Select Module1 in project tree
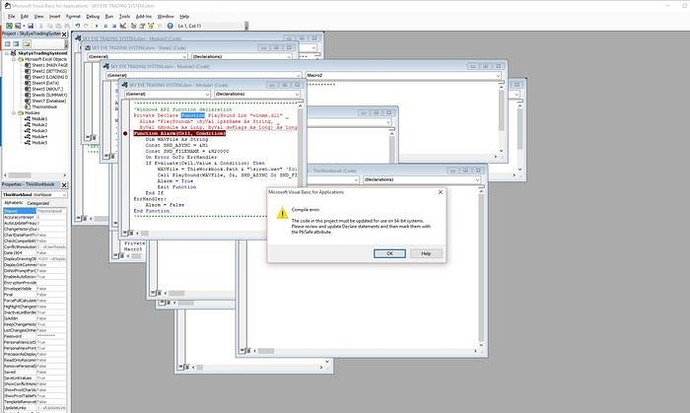Screen dimensions: 690x413 point(36,119)
